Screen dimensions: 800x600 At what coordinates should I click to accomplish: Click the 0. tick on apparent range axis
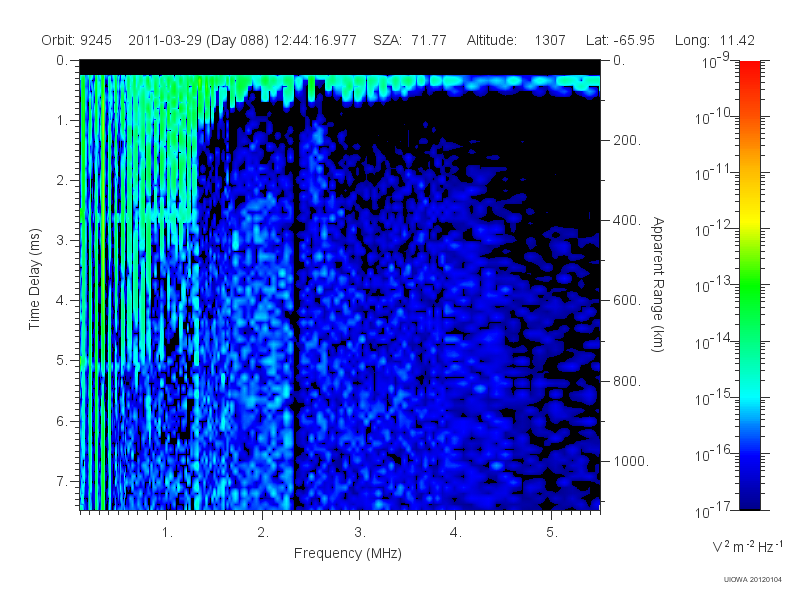pyautogui.click(x=619, y=61)
